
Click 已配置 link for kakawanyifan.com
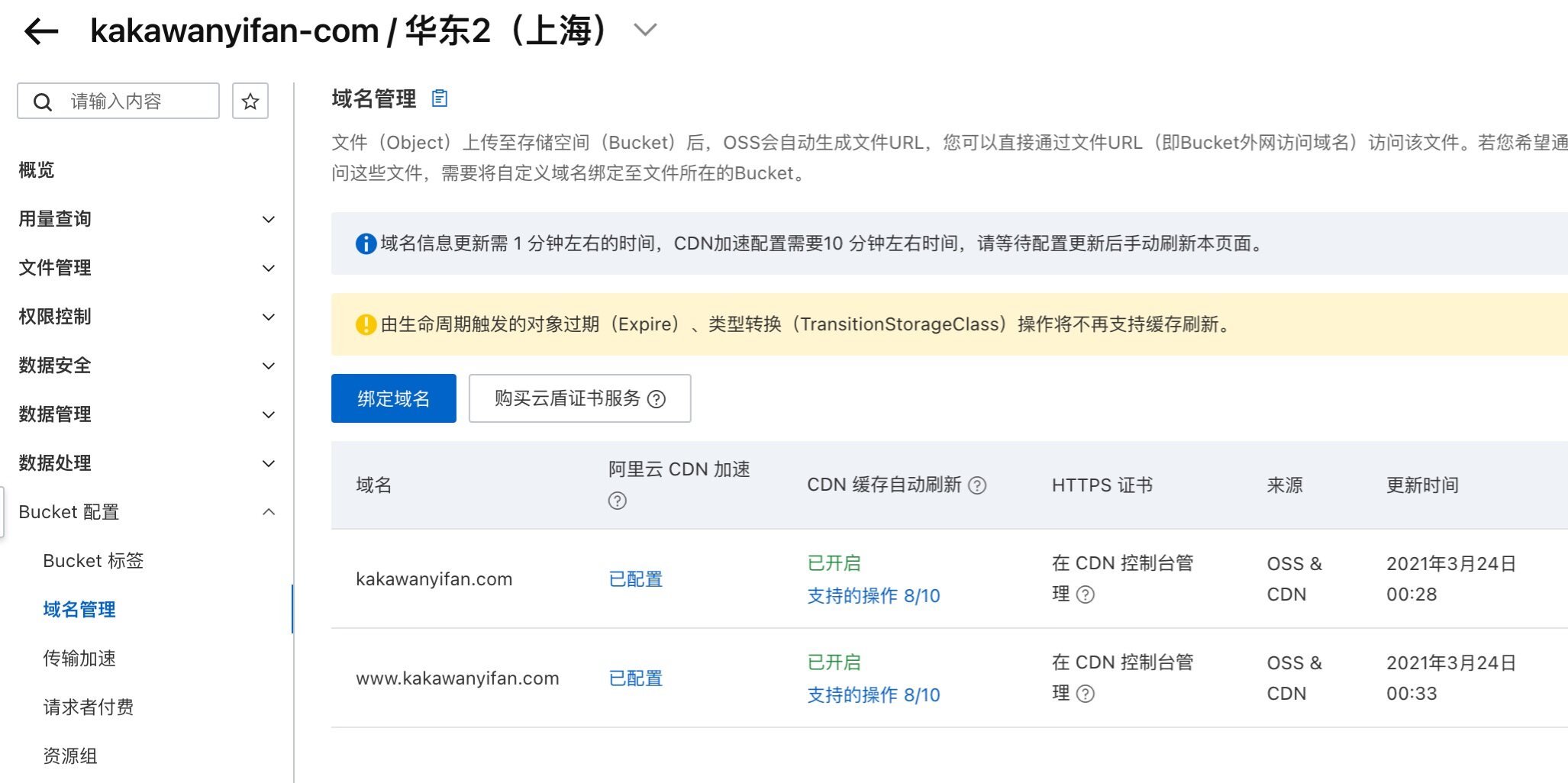click(x=635, y=579)
